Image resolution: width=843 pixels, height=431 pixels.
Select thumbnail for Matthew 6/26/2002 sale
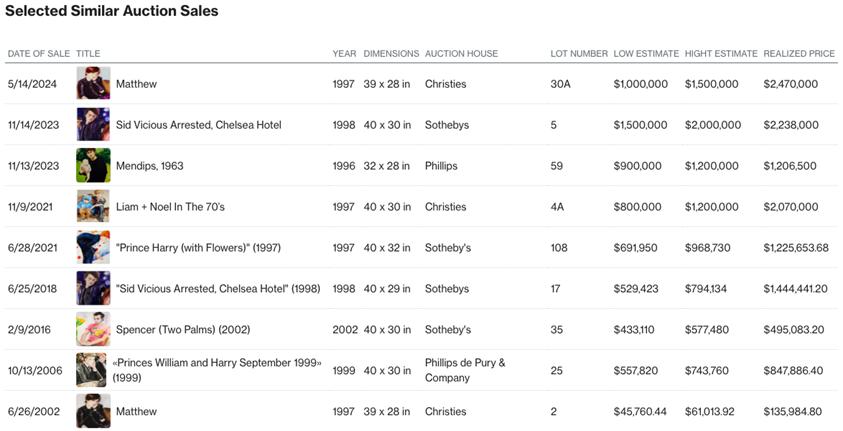coord(93,411)
